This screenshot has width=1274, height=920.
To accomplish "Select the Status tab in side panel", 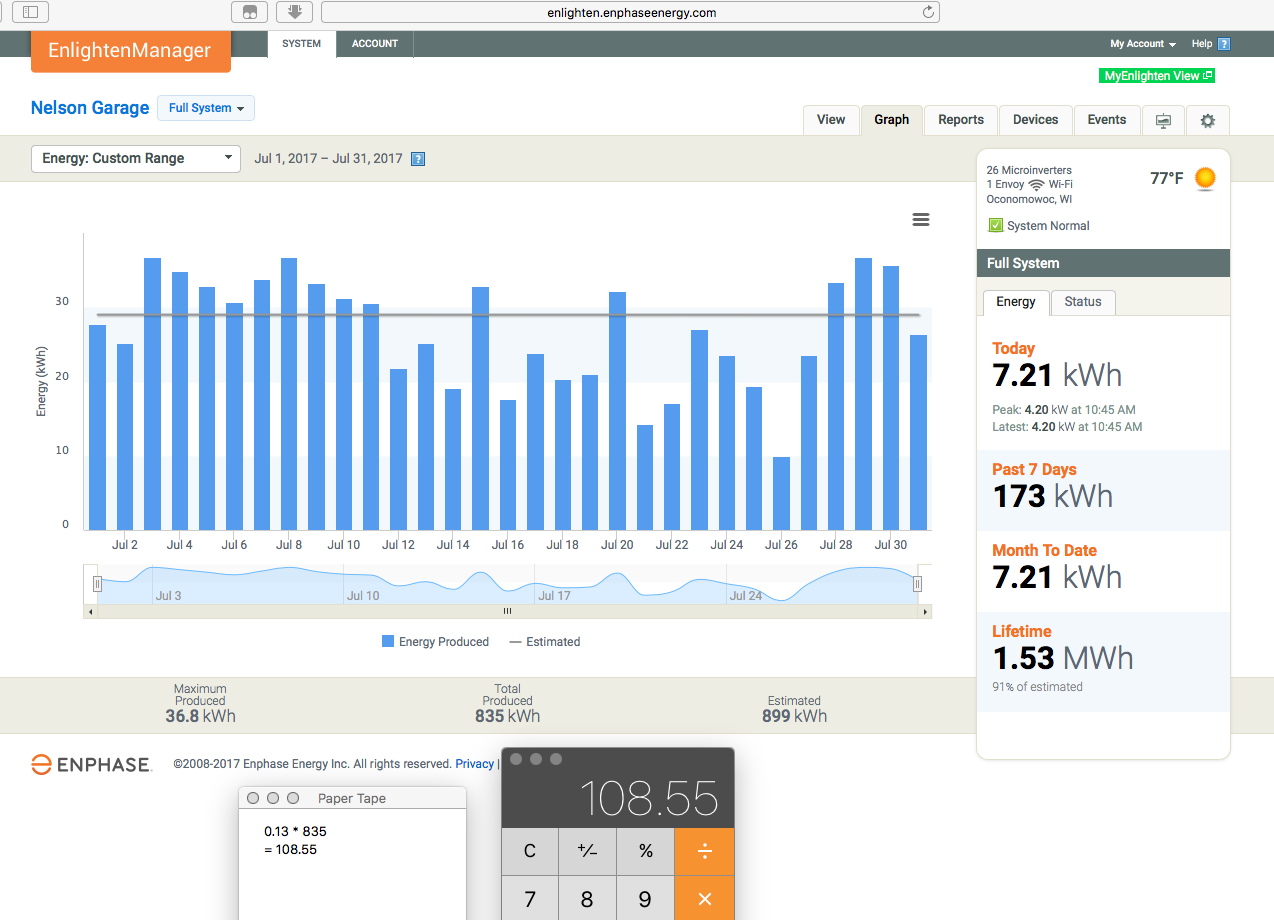I will (1082, 302).
